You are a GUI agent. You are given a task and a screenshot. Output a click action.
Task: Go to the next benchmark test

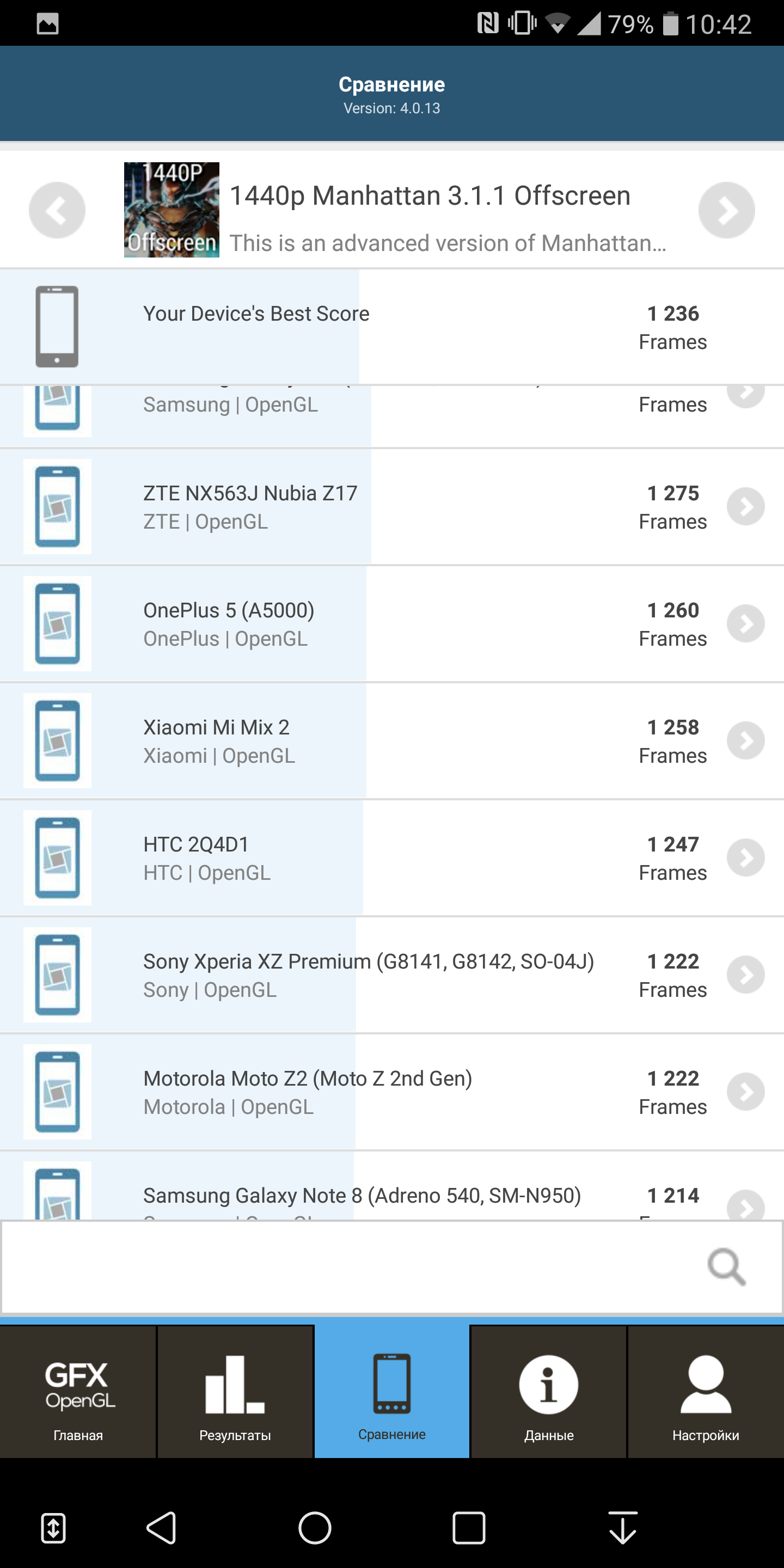(x=727, y=210)
